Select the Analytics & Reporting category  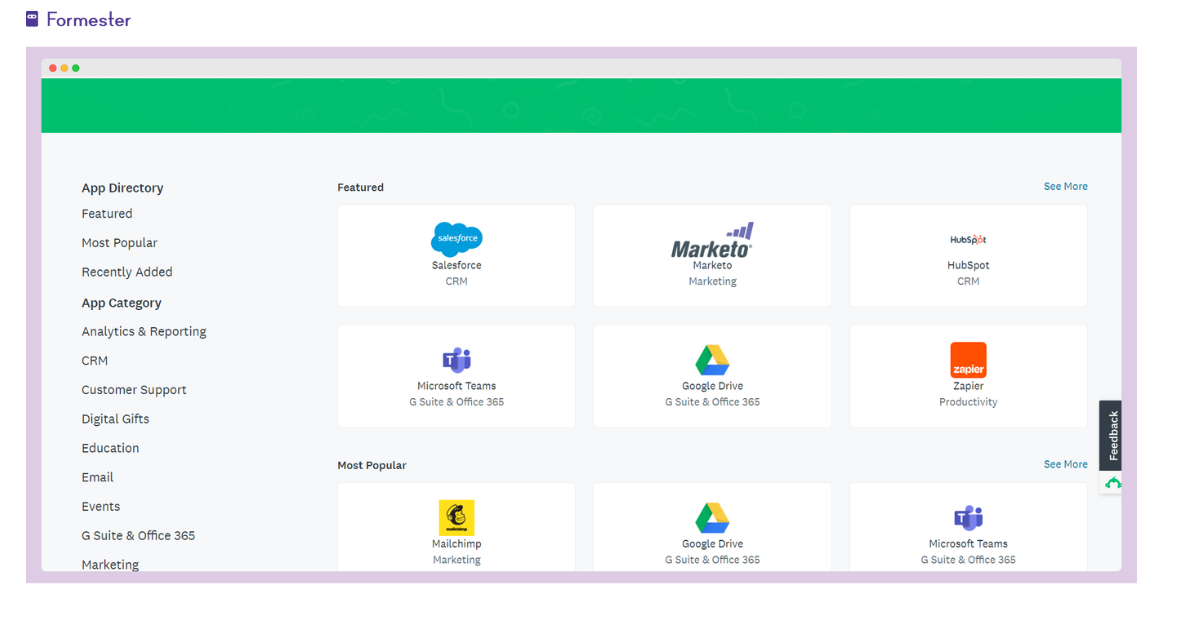pos(144,331)
